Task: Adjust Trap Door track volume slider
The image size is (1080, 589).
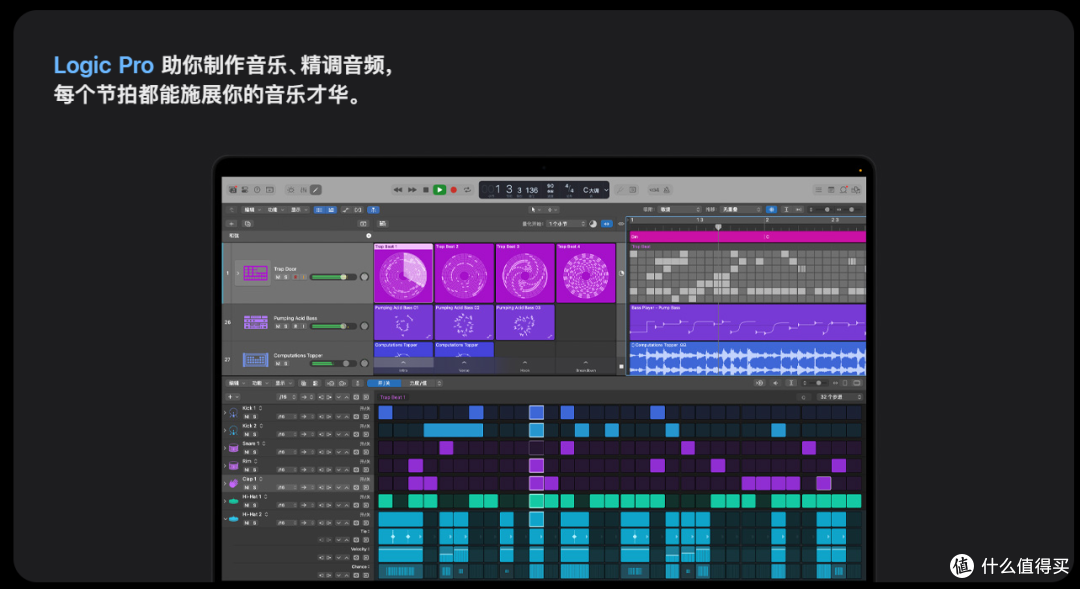Action: 333,277
